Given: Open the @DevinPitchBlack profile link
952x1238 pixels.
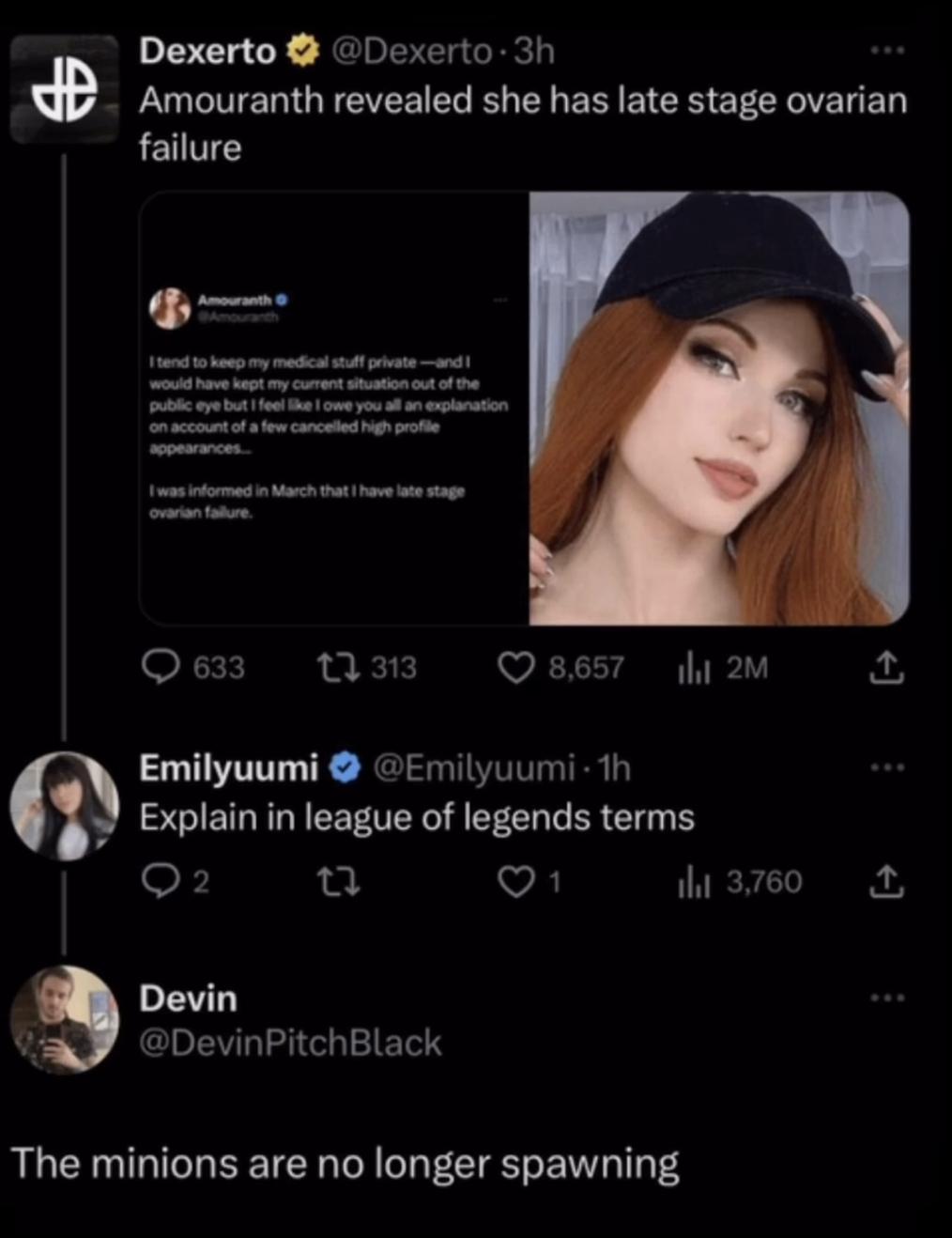Looking at the screenshot, I should pos(290,1043).
